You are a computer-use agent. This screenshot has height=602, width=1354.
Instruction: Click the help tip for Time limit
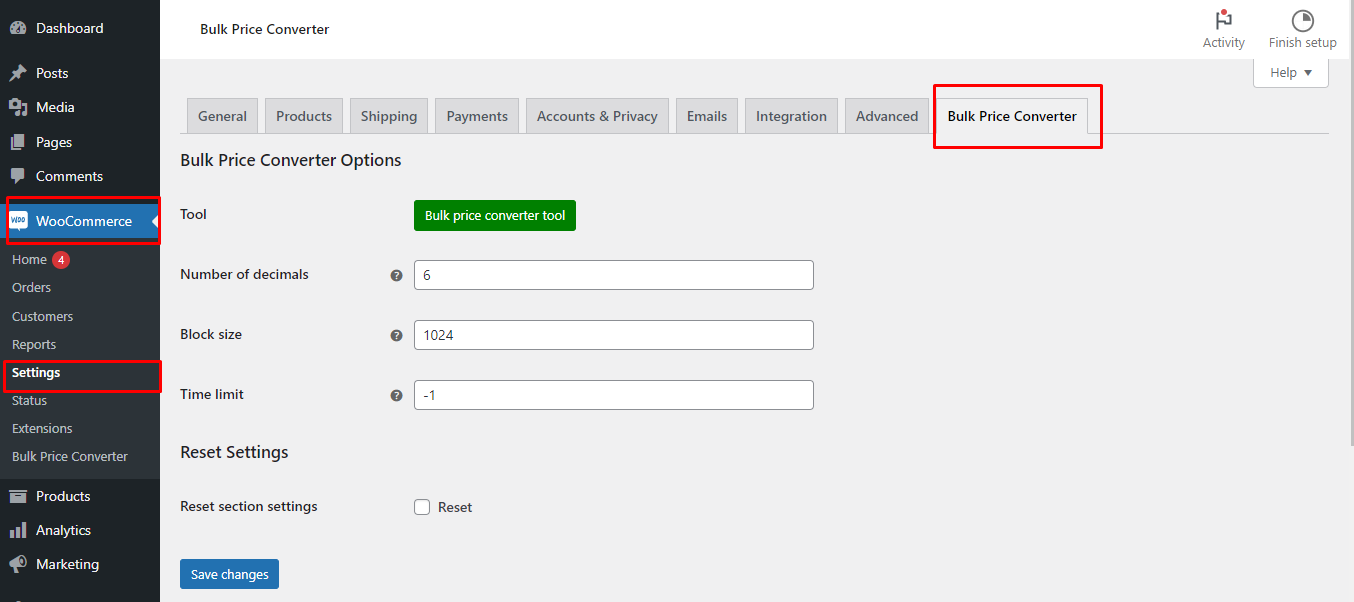click(396, 395)
